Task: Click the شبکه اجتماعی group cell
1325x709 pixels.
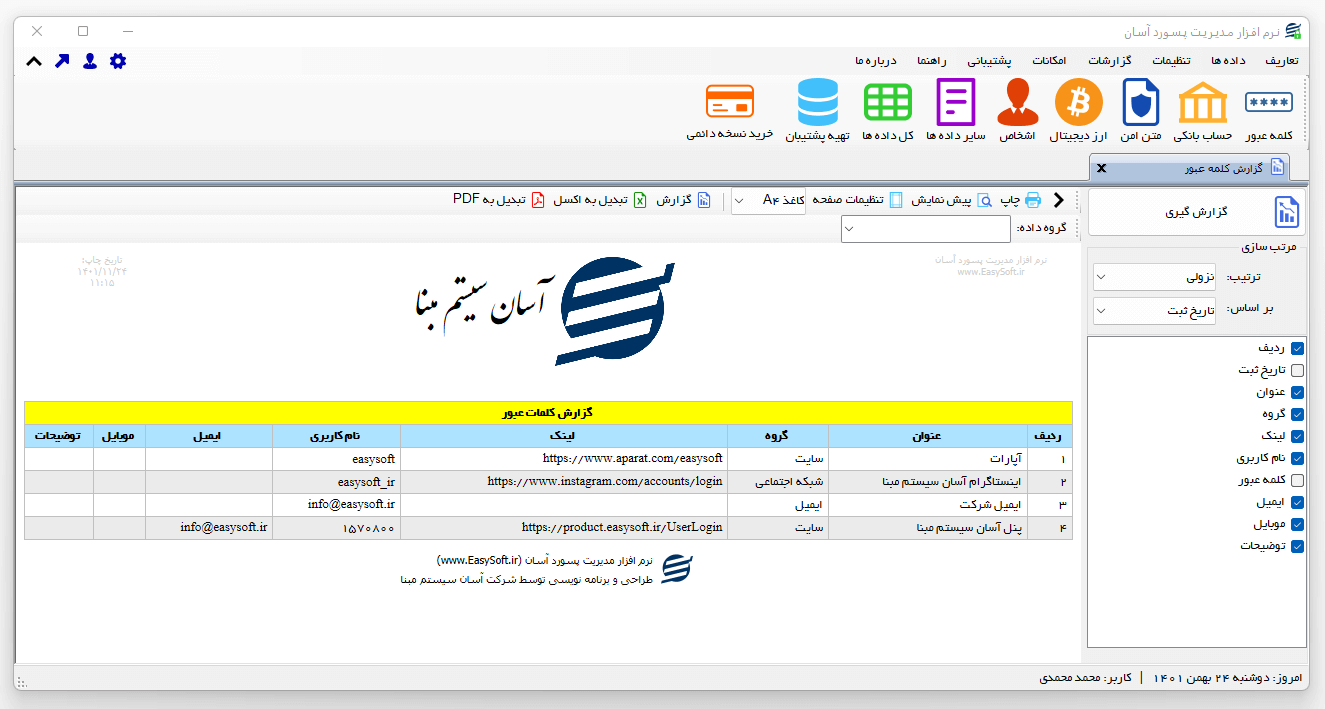Action: coord(778,482)
